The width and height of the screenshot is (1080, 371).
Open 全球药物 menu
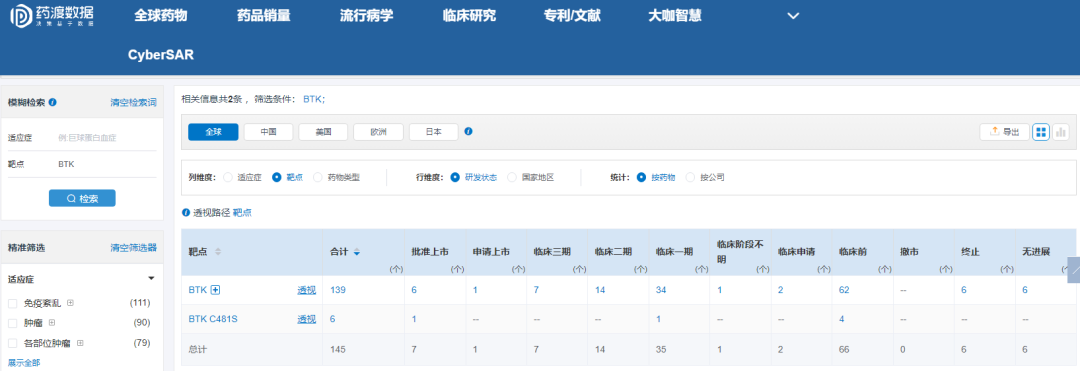(x=160, y=16)
